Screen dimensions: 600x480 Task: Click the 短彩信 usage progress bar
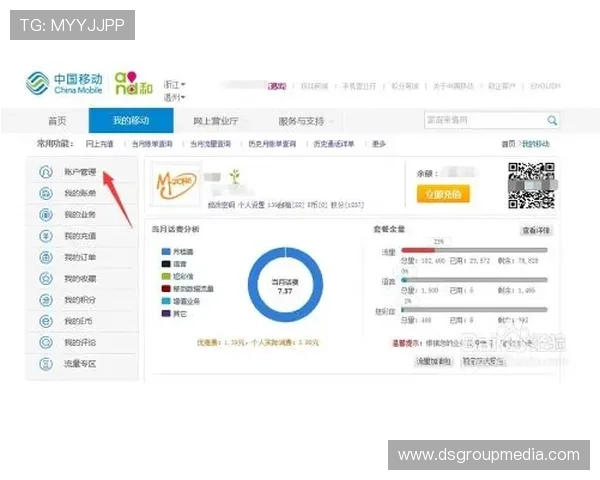(x=474, y=309)
